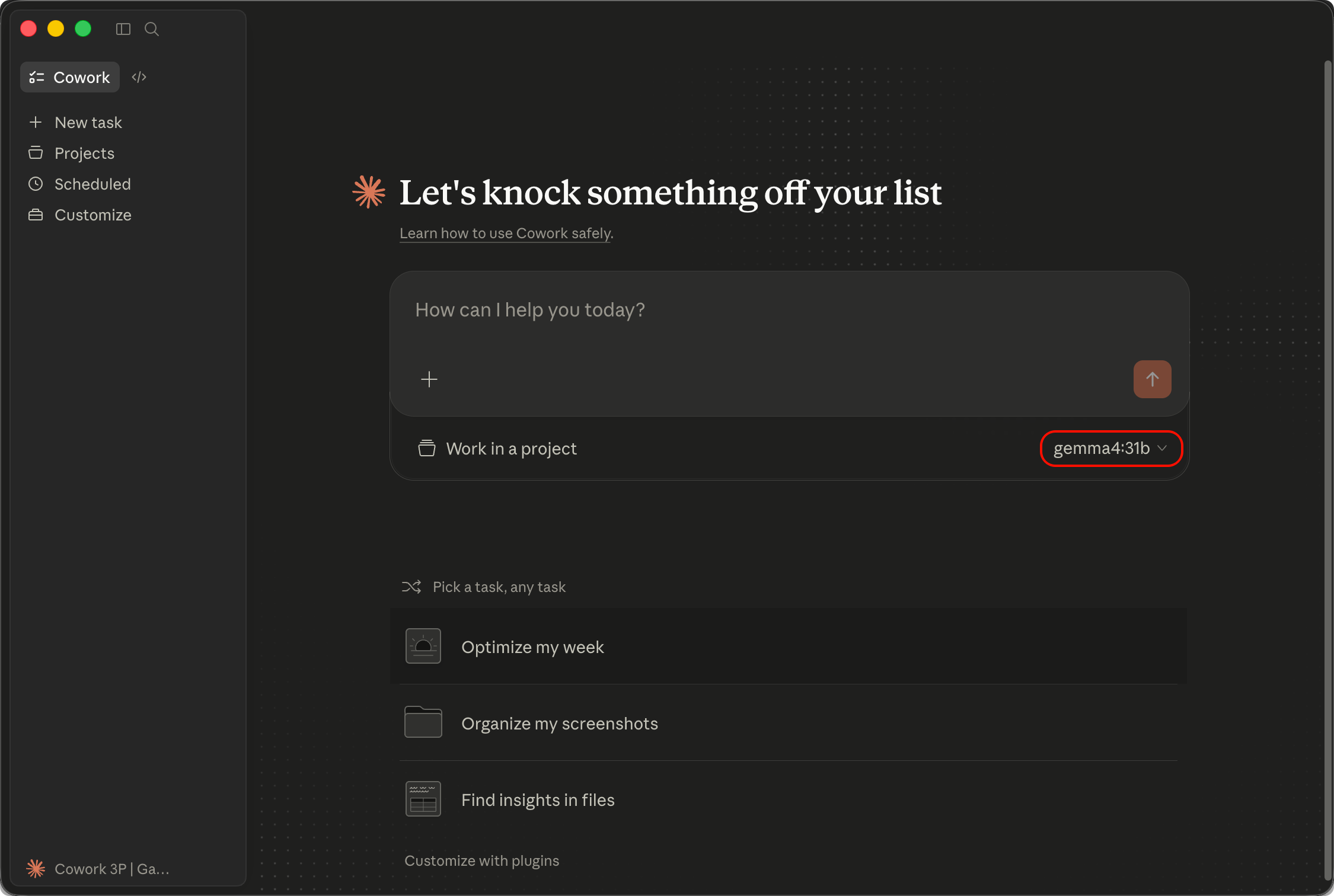
Task: Open the Learn how to use Cowork safely link
Action: (506, 233)
